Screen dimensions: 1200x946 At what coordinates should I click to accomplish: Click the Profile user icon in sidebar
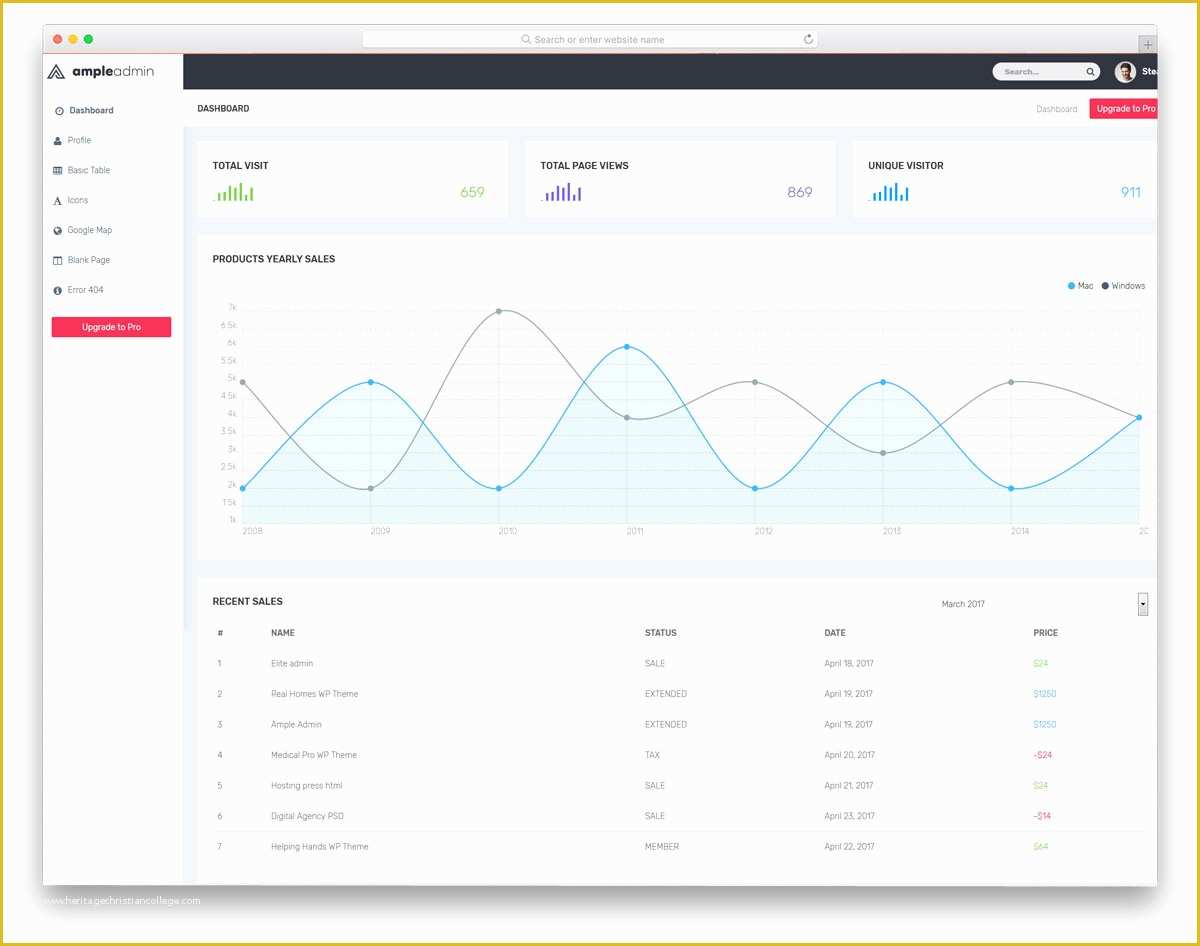(x=58, y=141)
